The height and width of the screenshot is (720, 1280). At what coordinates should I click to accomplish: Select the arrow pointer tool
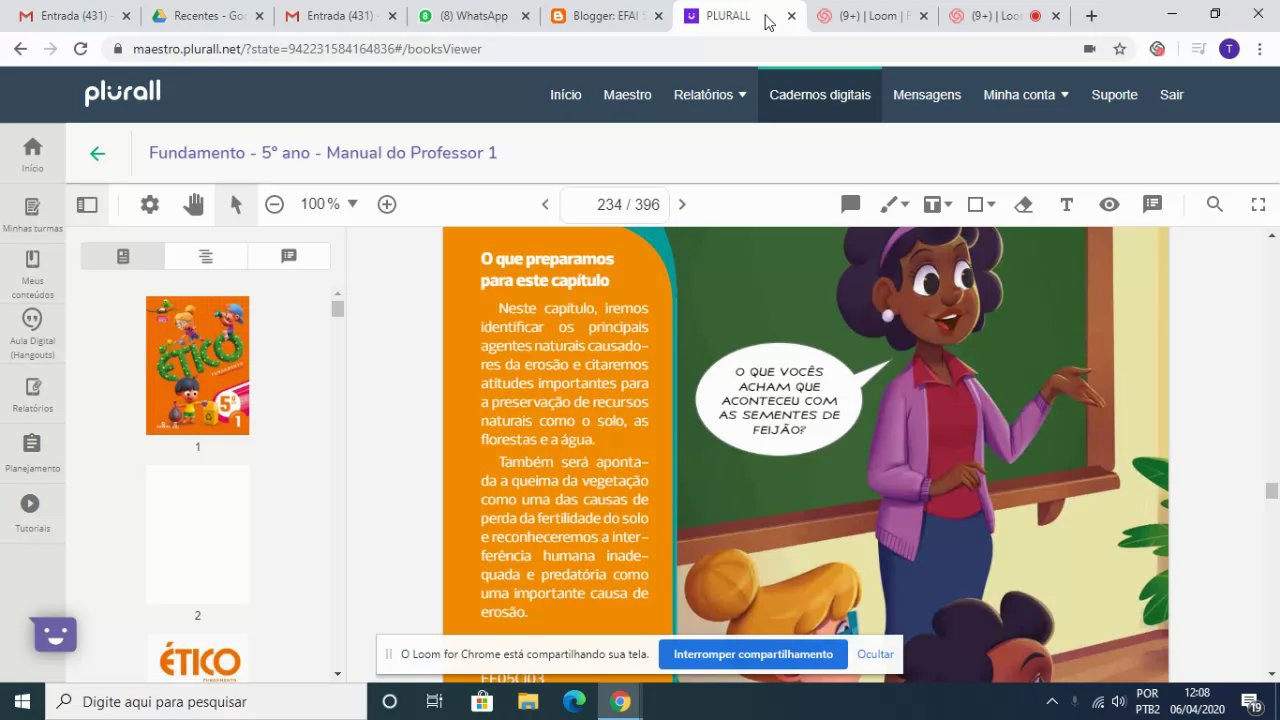tap(236, 204)
